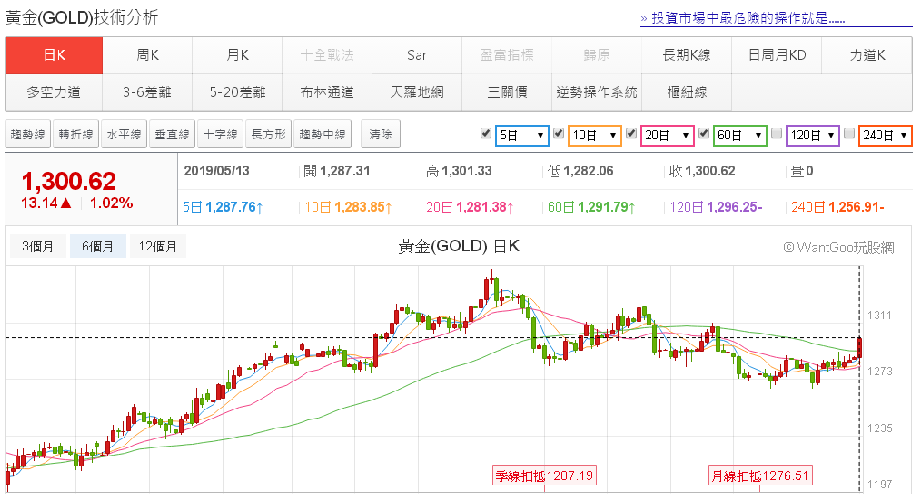Set chart range to 3個月
Image resolution: width=914 pixels, height=494 pixels.
click(40, 246)
